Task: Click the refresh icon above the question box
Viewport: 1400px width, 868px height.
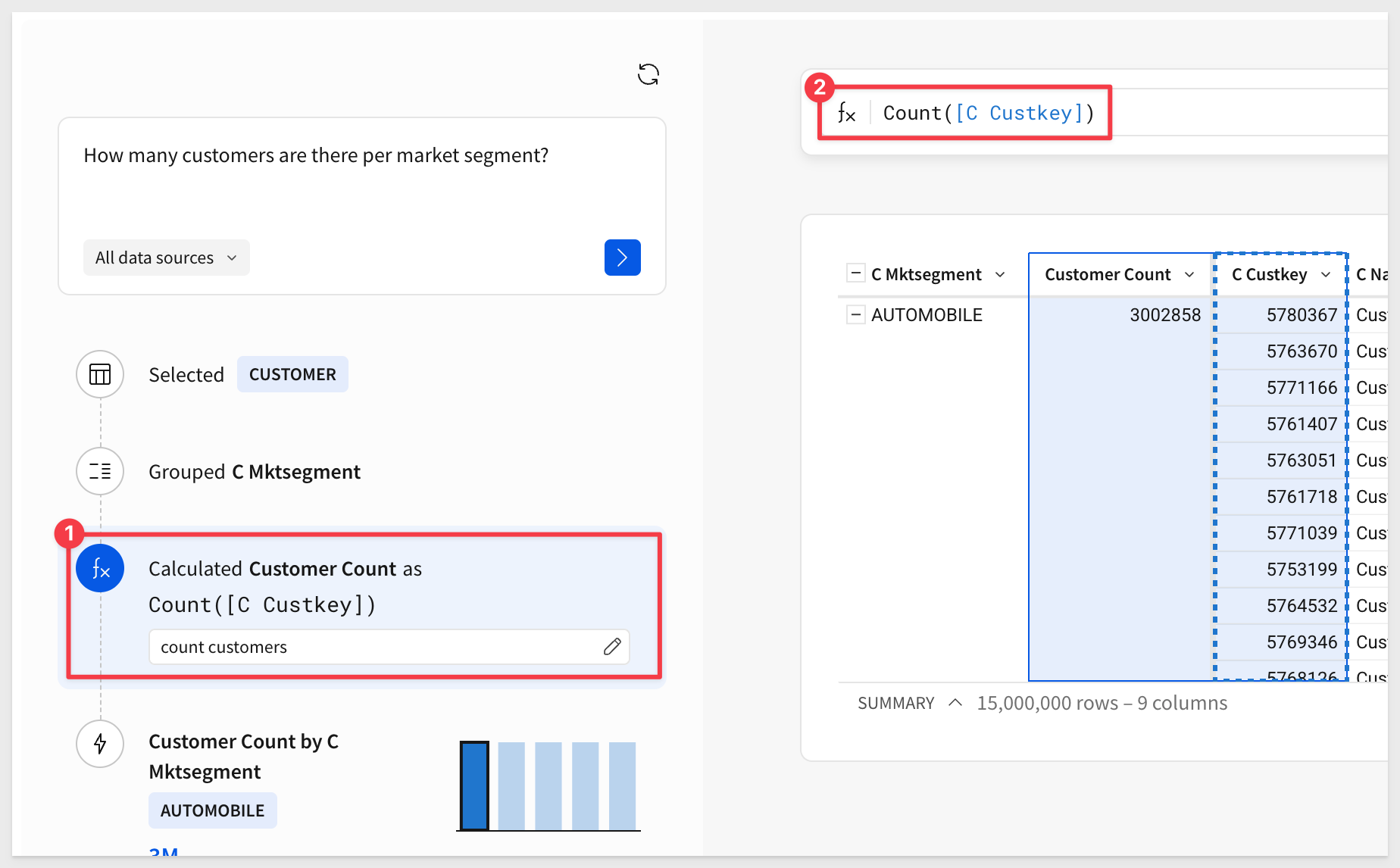Action: [648, 74]
